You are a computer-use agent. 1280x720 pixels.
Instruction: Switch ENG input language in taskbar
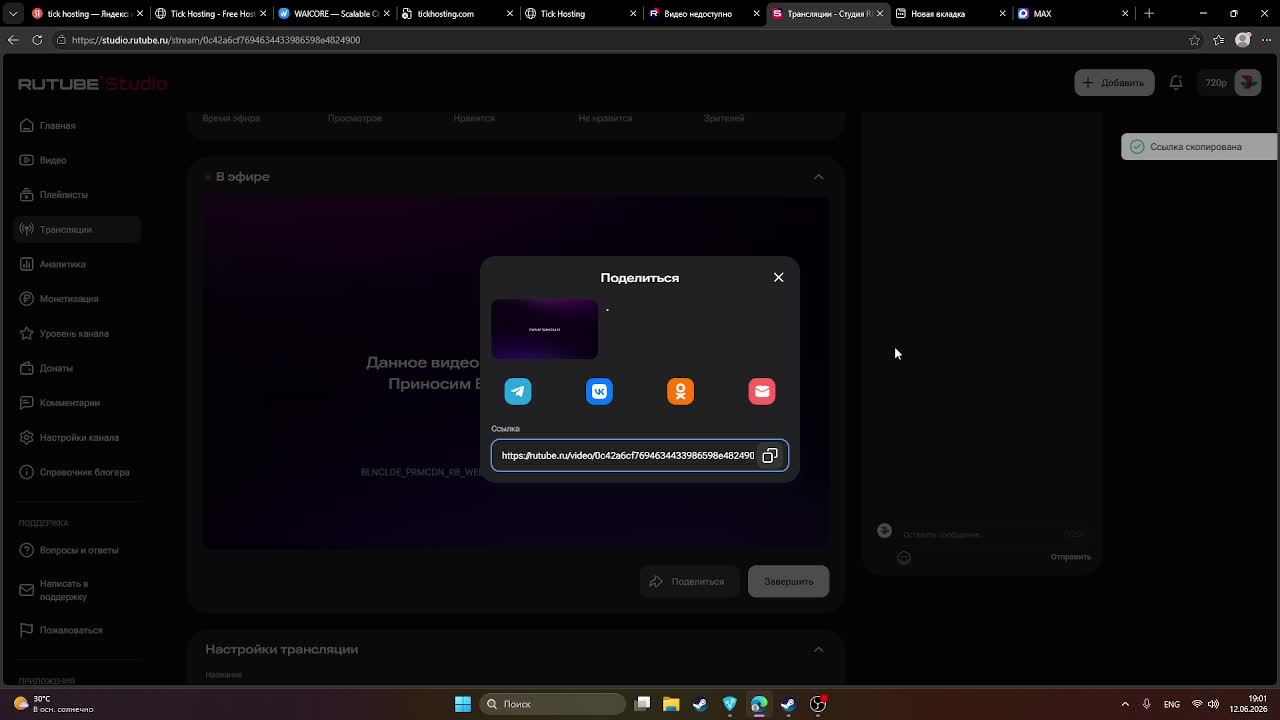1172,704
